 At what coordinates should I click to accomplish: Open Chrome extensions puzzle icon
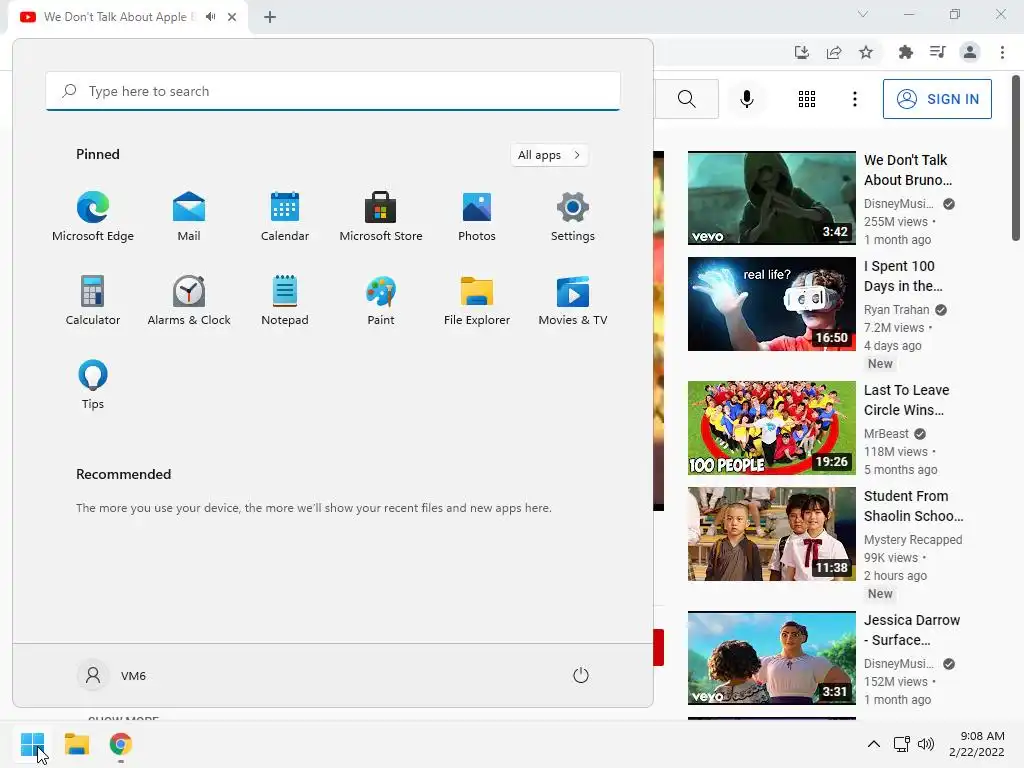point(905,52)
